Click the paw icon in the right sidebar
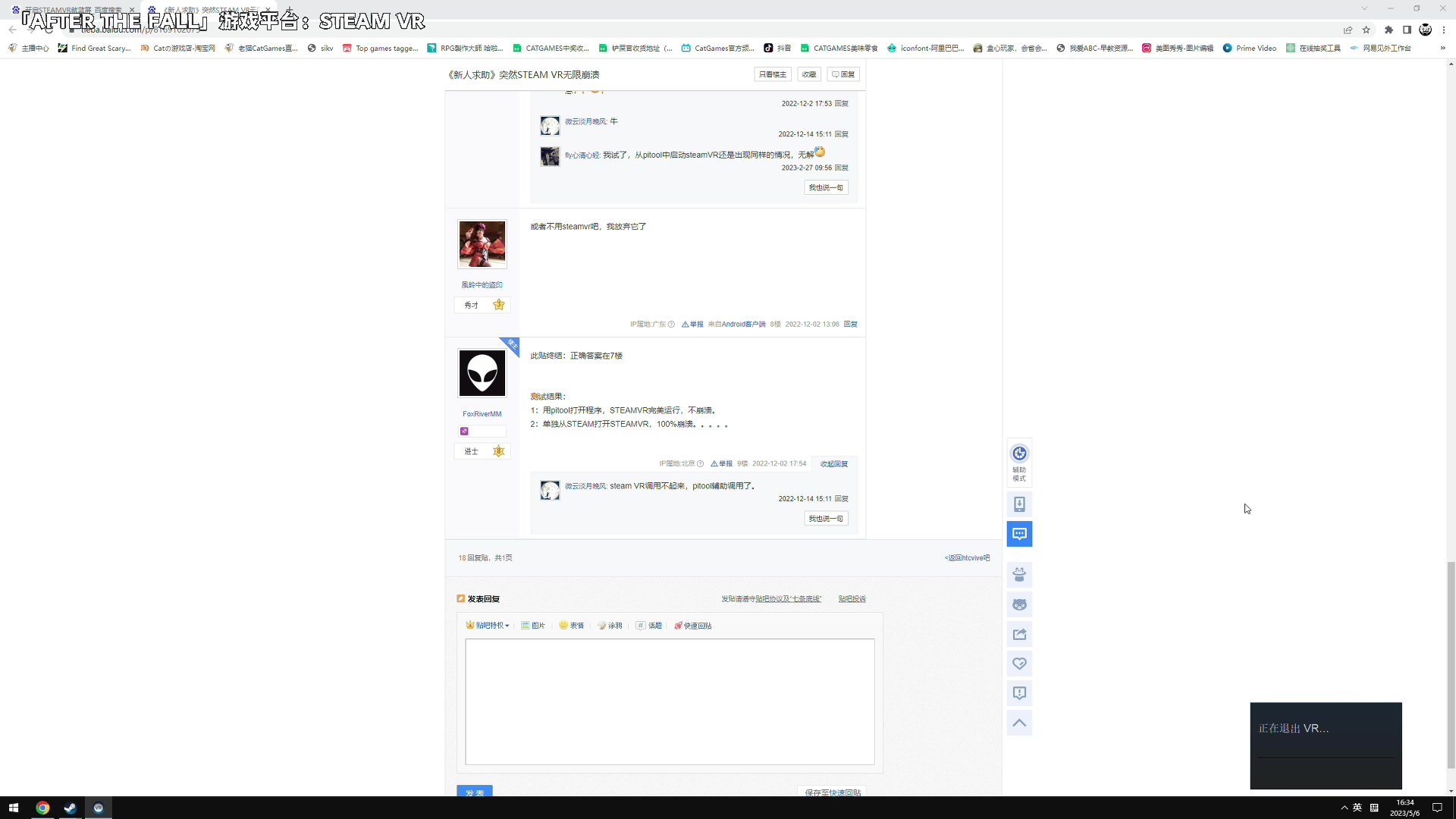Image resolution: width=1456 pixels, height=819 pixels. click(x=1019, y=575)
